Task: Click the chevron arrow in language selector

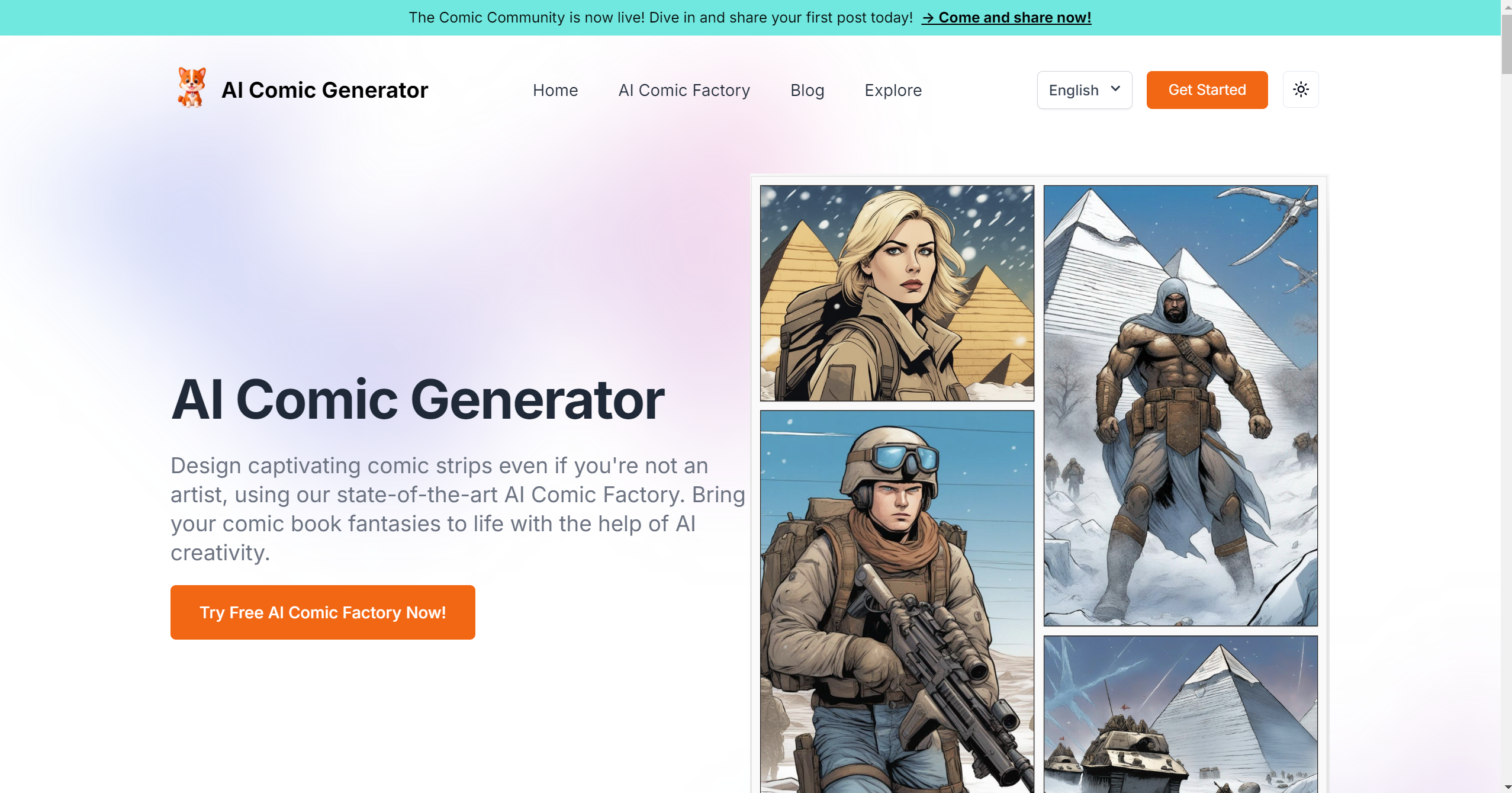Action: pyautogui.click(x=1115, y=89)
